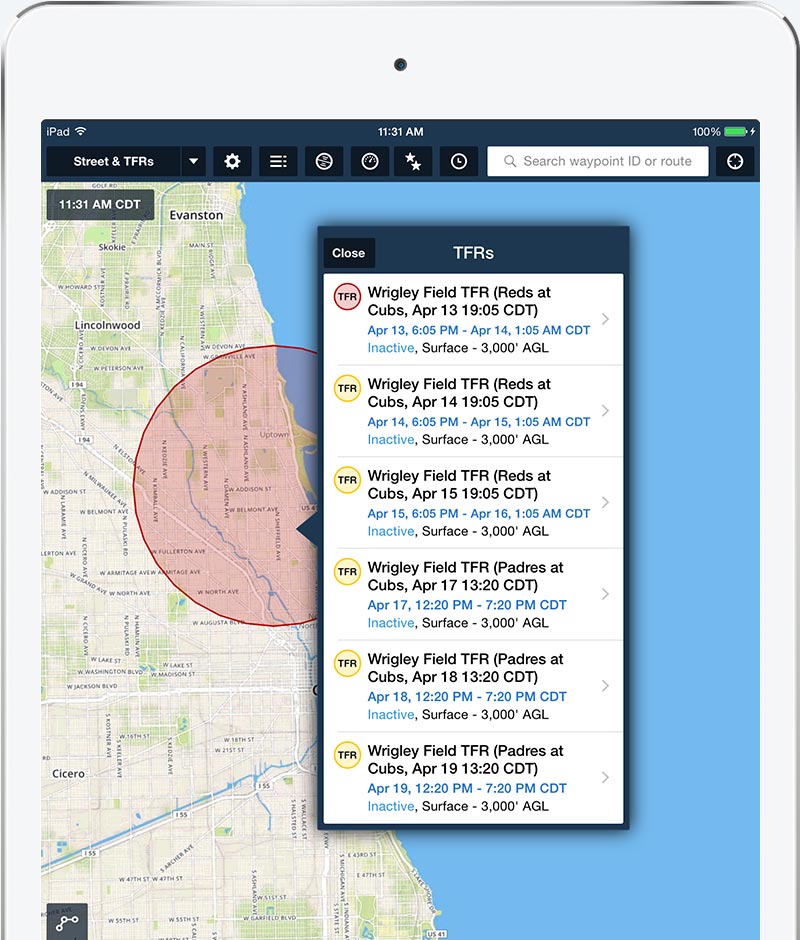Tap the yellow TFR badge for Apr 17 entry
The width and height of the screenshot is (800, 940).
pos(347,572)
